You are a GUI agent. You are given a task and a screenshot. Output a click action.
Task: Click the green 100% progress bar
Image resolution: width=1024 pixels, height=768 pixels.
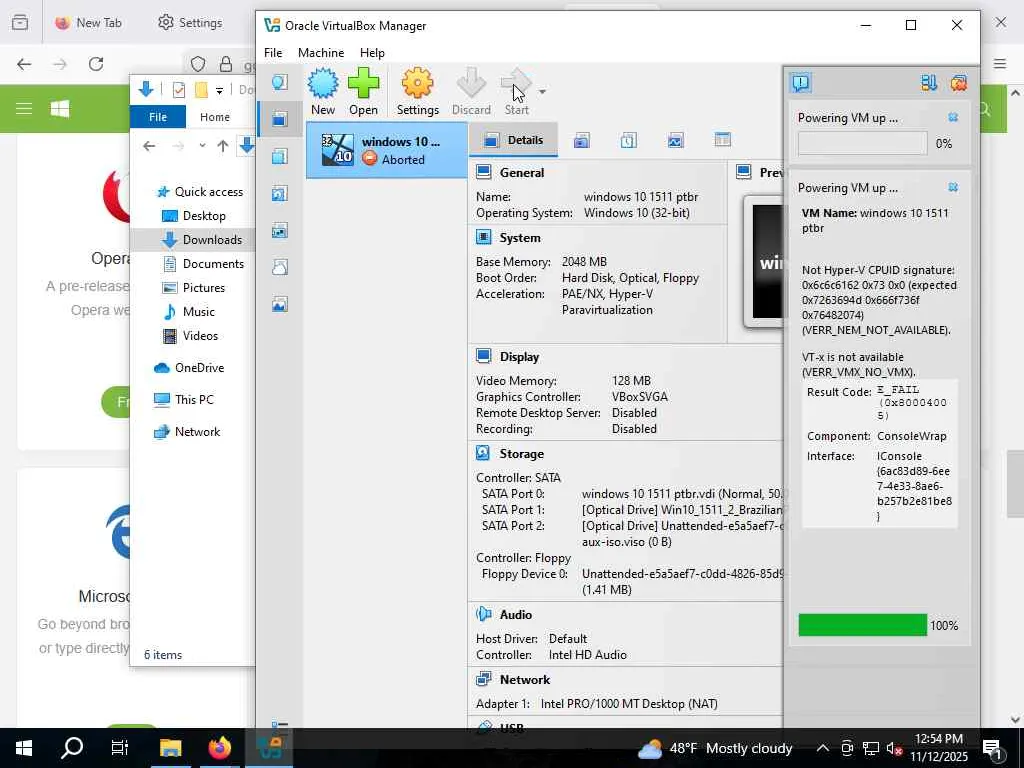(862, 625)
